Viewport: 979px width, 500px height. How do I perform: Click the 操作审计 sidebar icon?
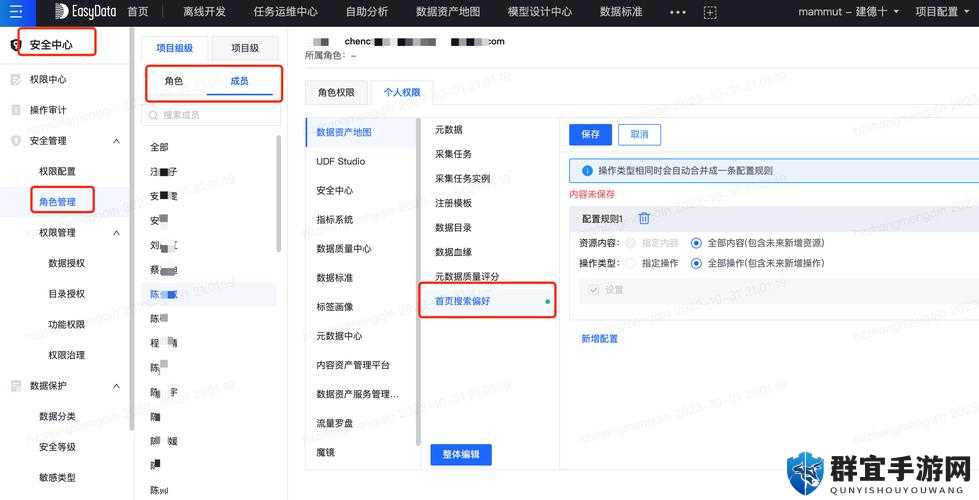click(16, 110)
